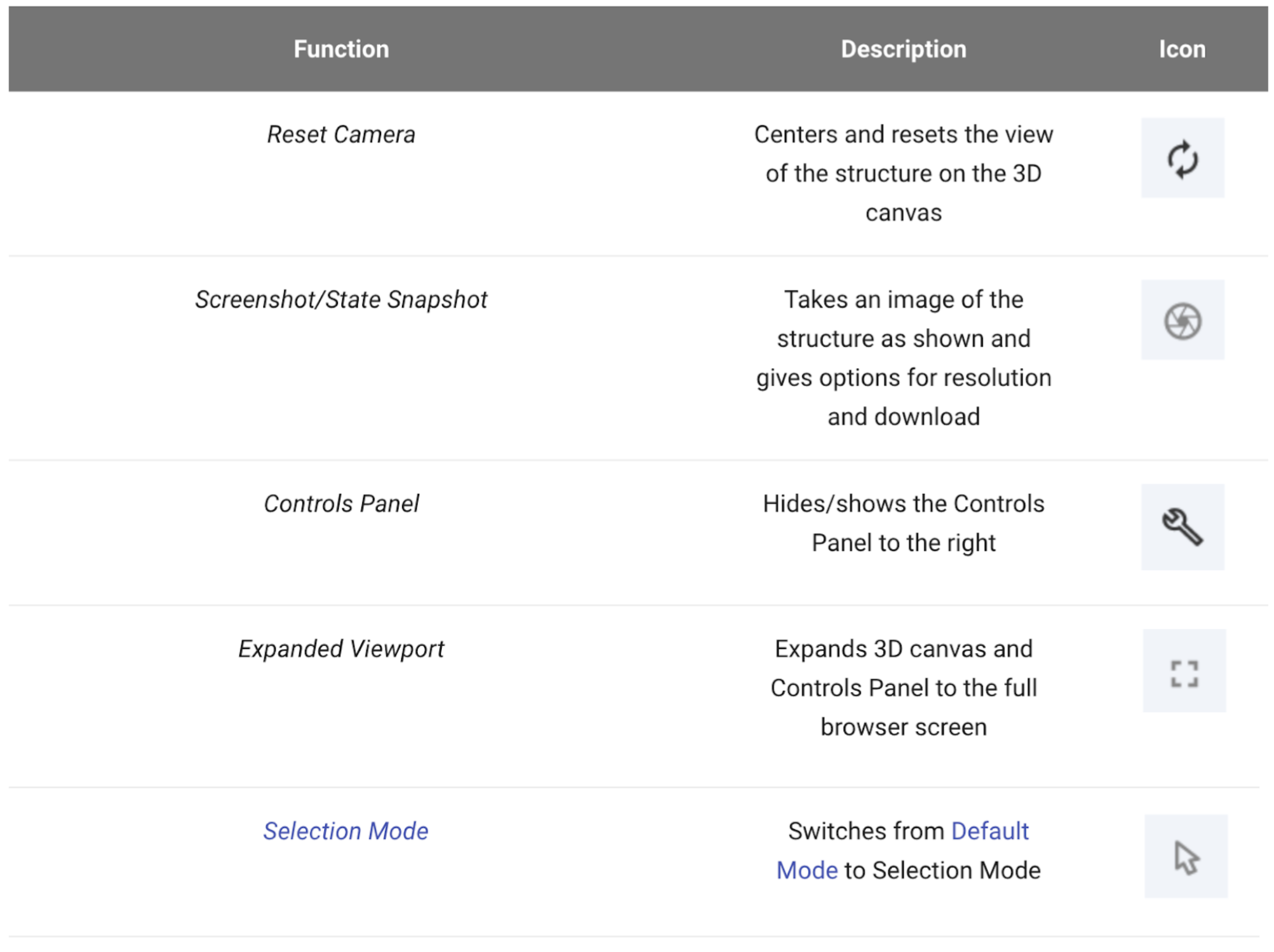The width and height of the screenshot is (1274, 952).
Task: Click the Icon column header
Action: (x=1182, y=49)
